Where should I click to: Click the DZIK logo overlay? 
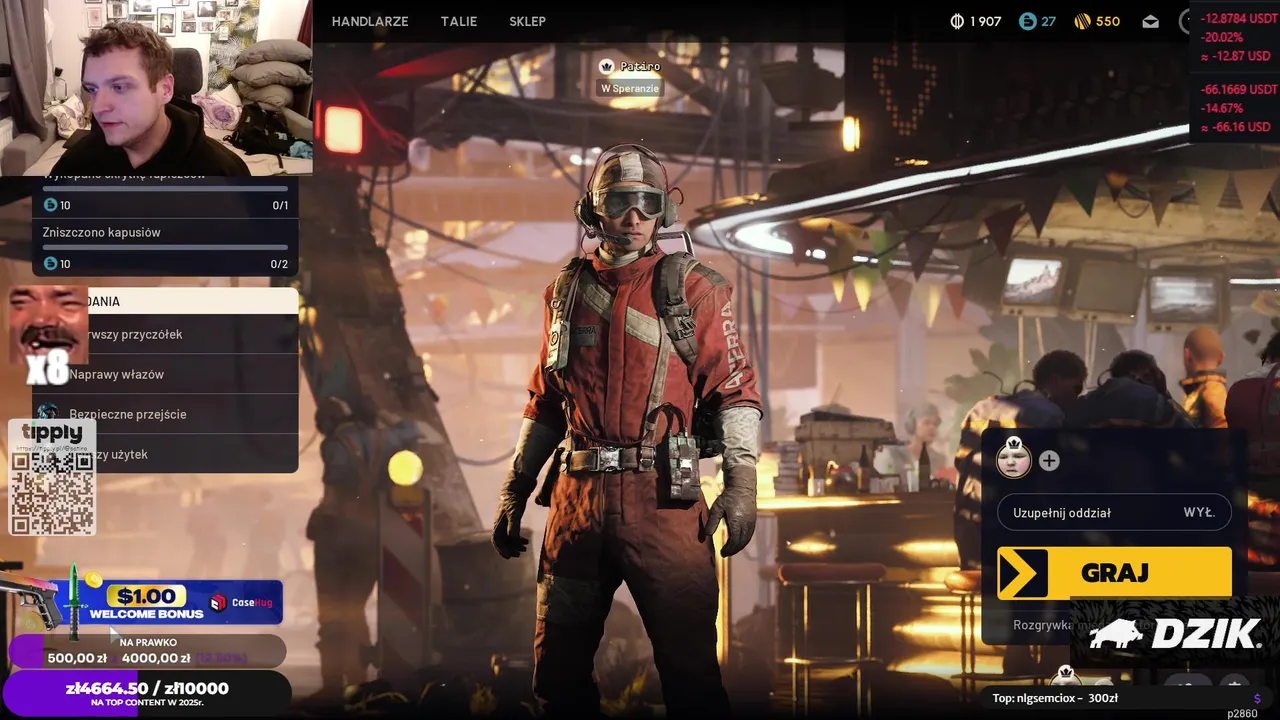tap(1174, 634)
